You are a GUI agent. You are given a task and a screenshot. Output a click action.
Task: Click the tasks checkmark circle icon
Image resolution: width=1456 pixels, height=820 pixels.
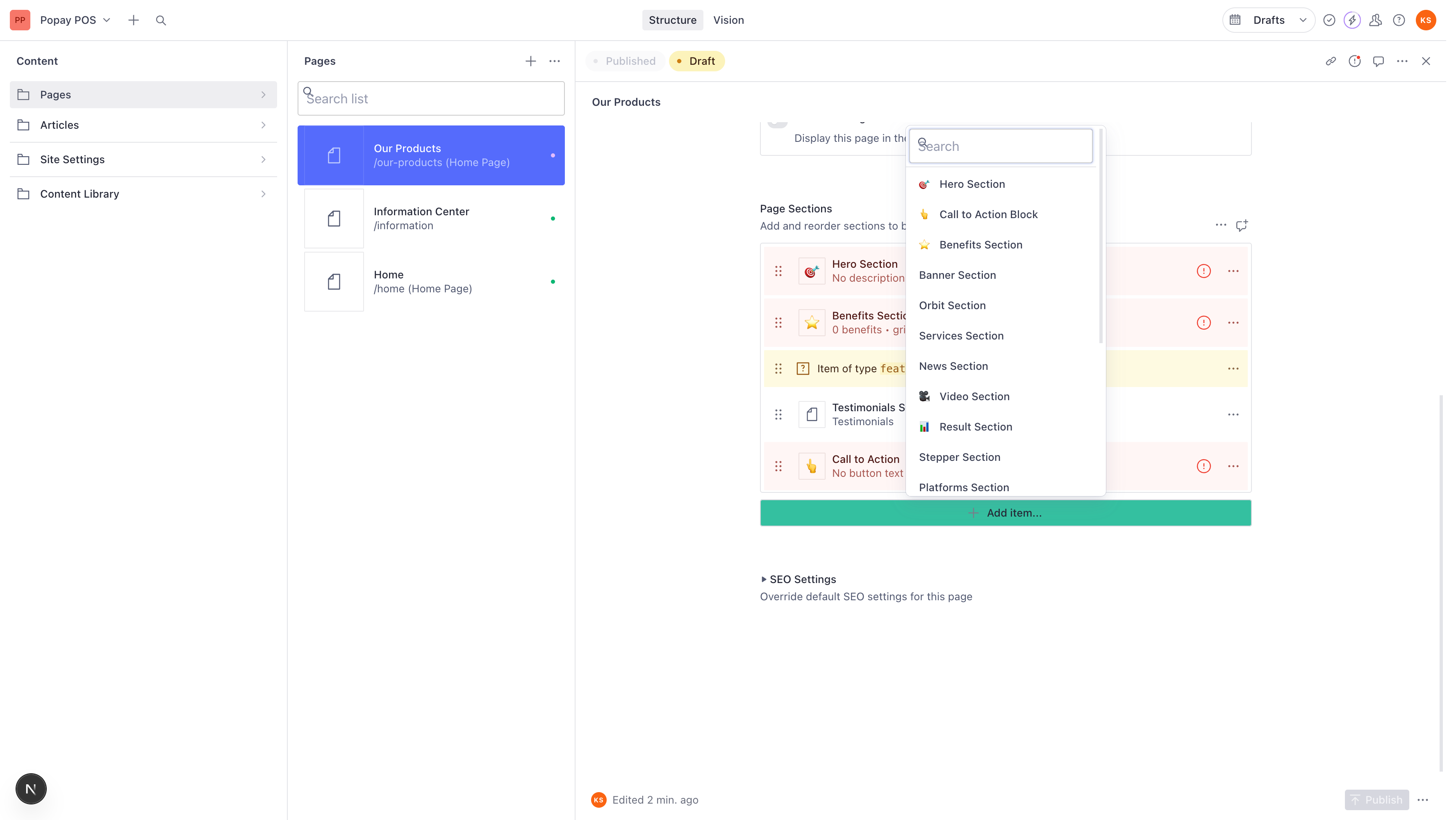[x=1329, y=20]
